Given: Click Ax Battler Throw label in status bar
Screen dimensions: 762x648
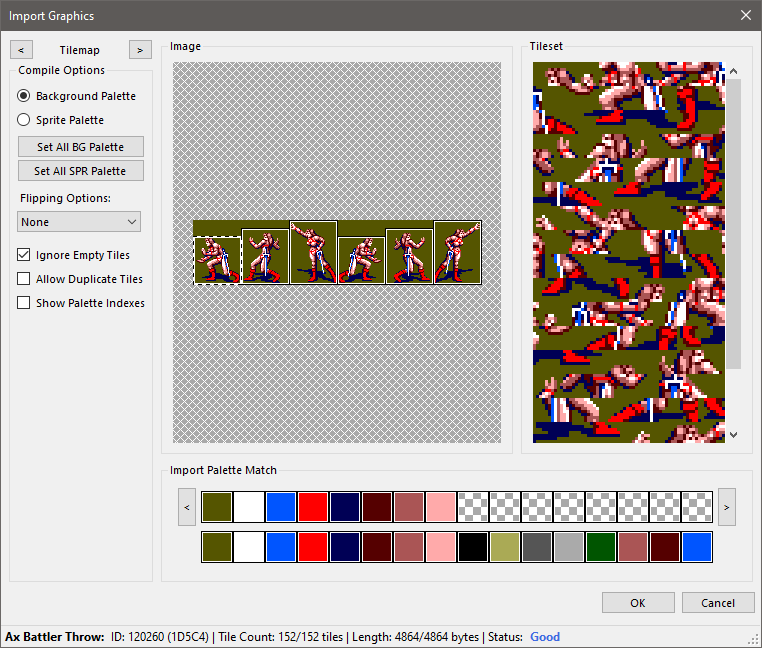Looking at the screenshot, I should [55, 637].
